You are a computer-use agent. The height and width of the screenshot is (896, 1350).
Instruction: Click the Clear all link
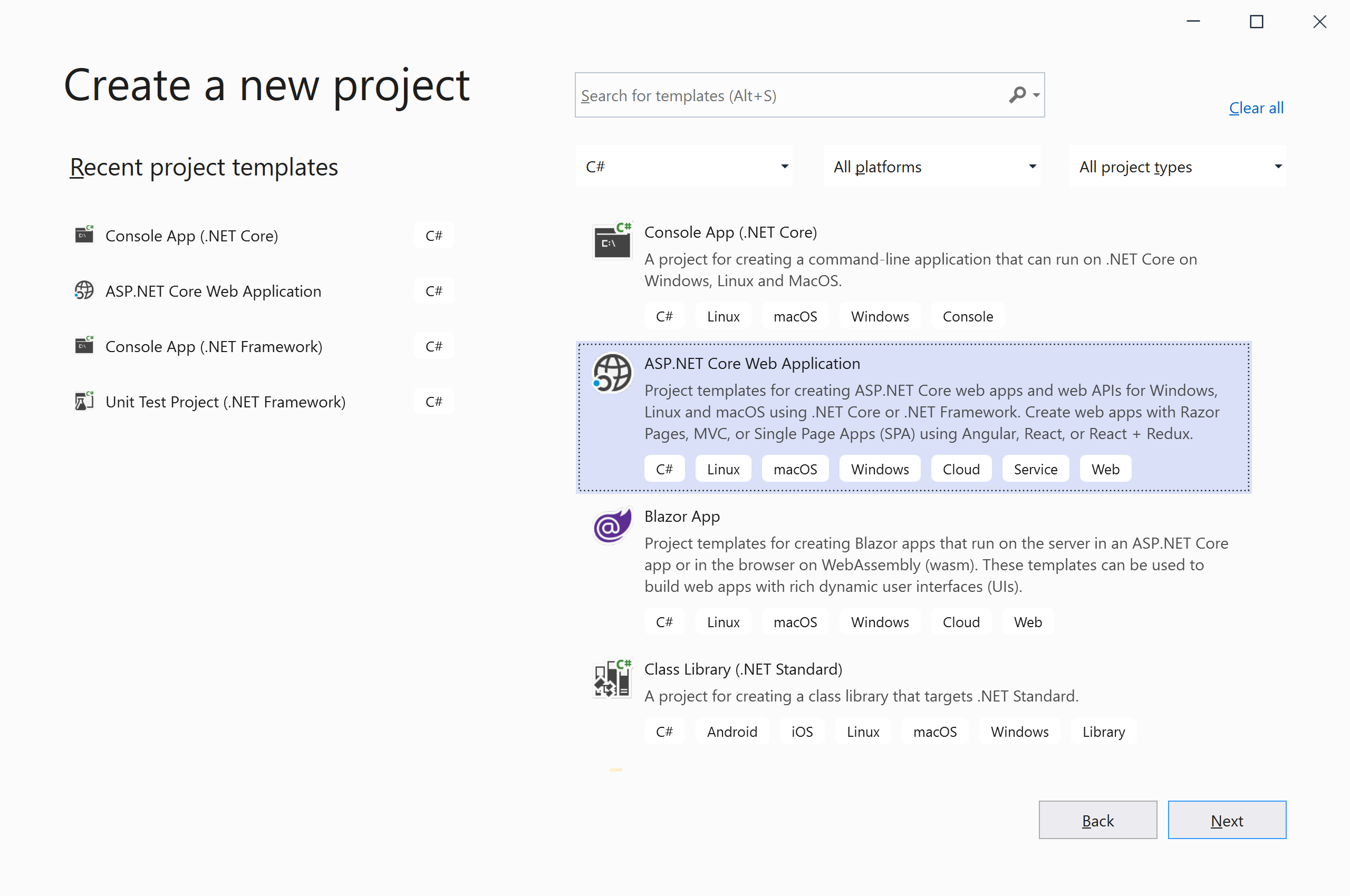coord(1256,108)
